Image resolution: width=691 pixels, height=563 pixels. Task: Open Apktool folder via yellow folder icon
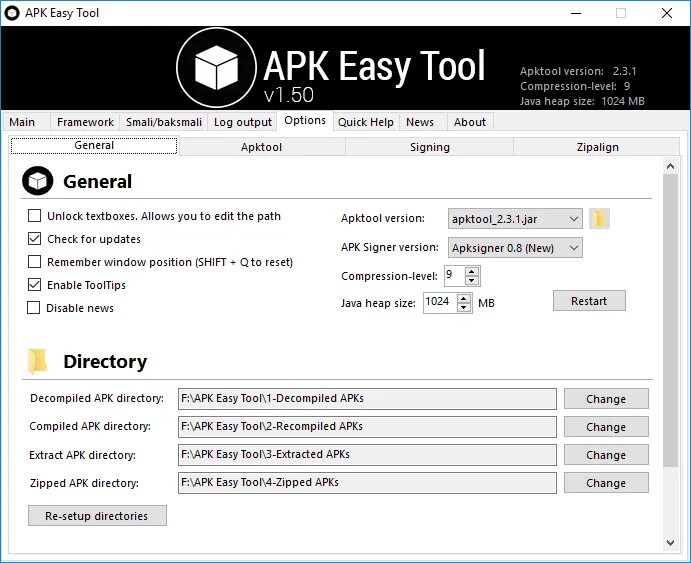coord(599,219)
